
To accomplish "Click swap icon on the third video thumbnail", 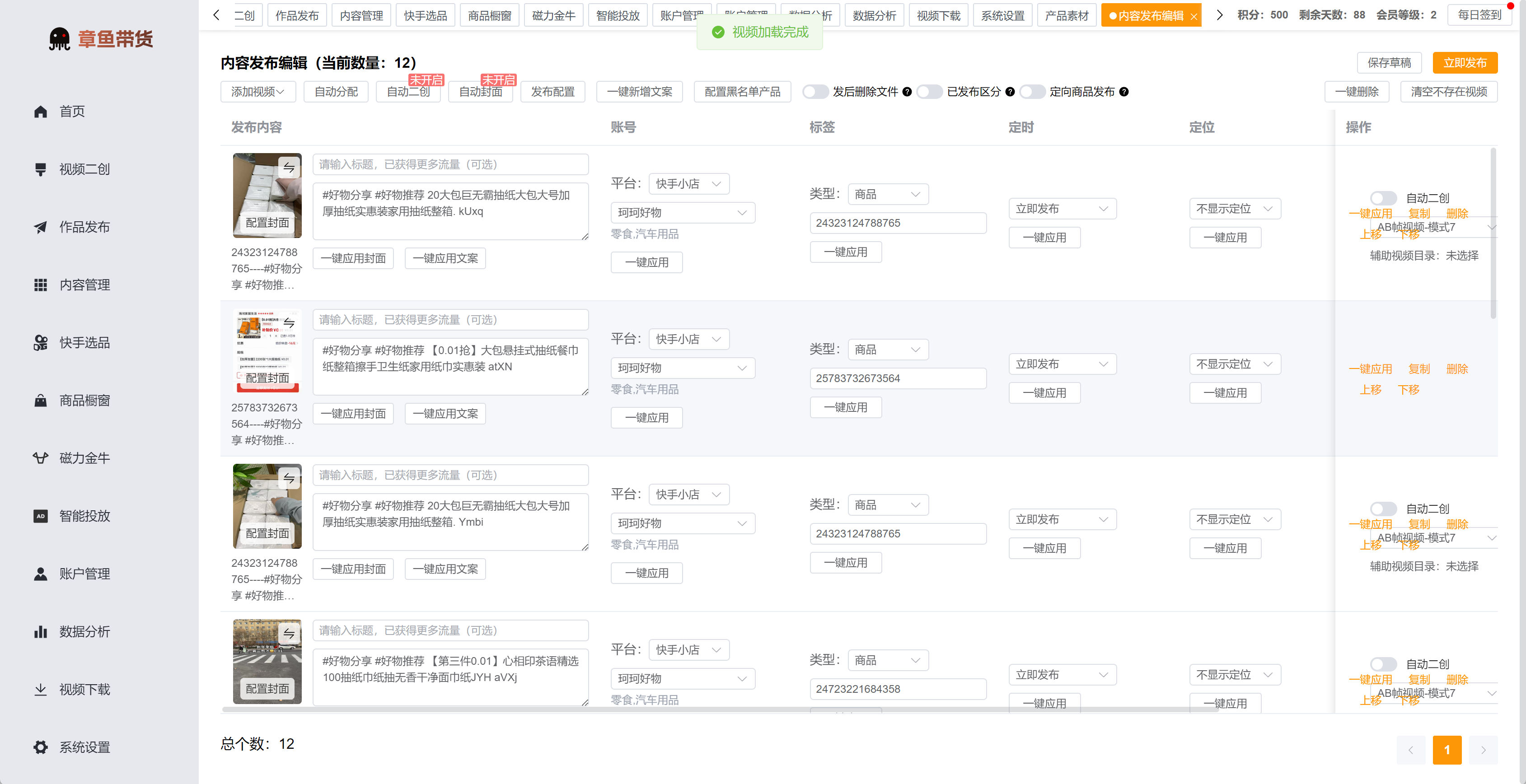I will point(289,478).
